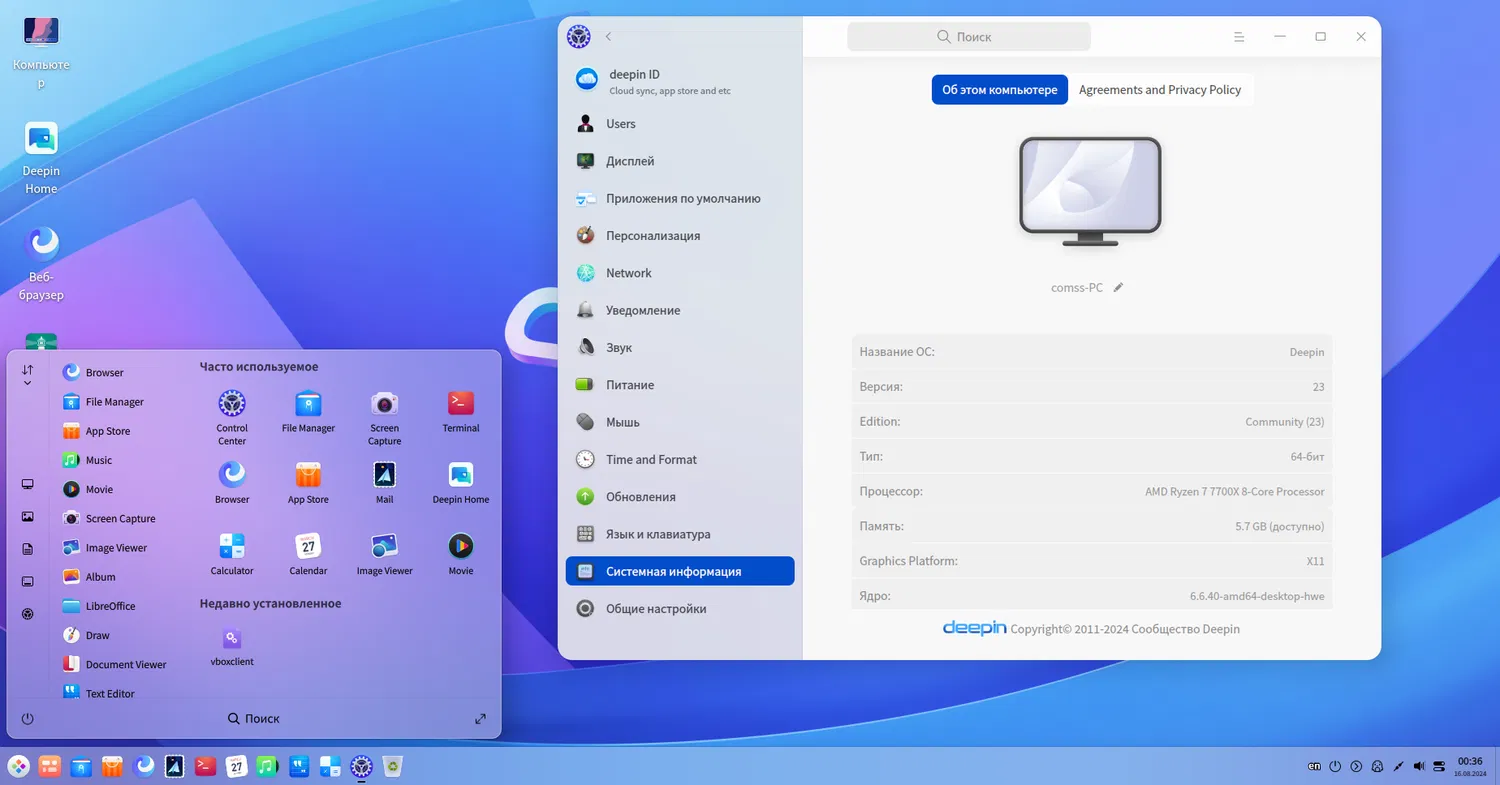Click the power icon in the launcher

pyautogui.click(x=27, y=718)
